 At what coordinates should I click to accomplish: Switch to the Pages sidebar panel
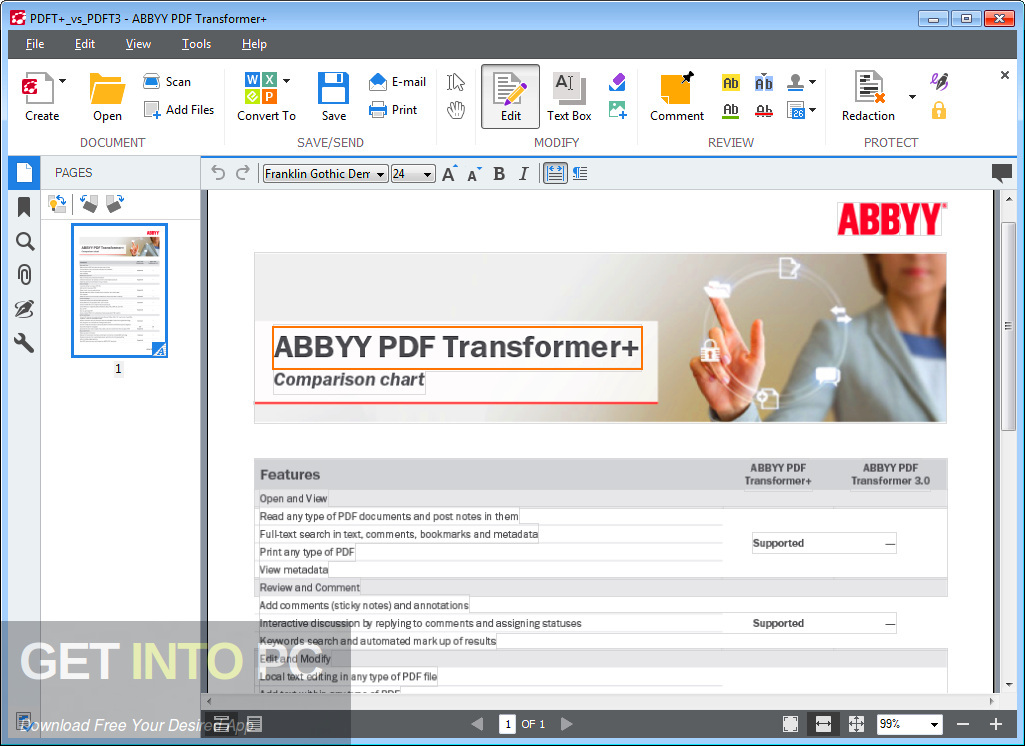click(x=24, y=173)
